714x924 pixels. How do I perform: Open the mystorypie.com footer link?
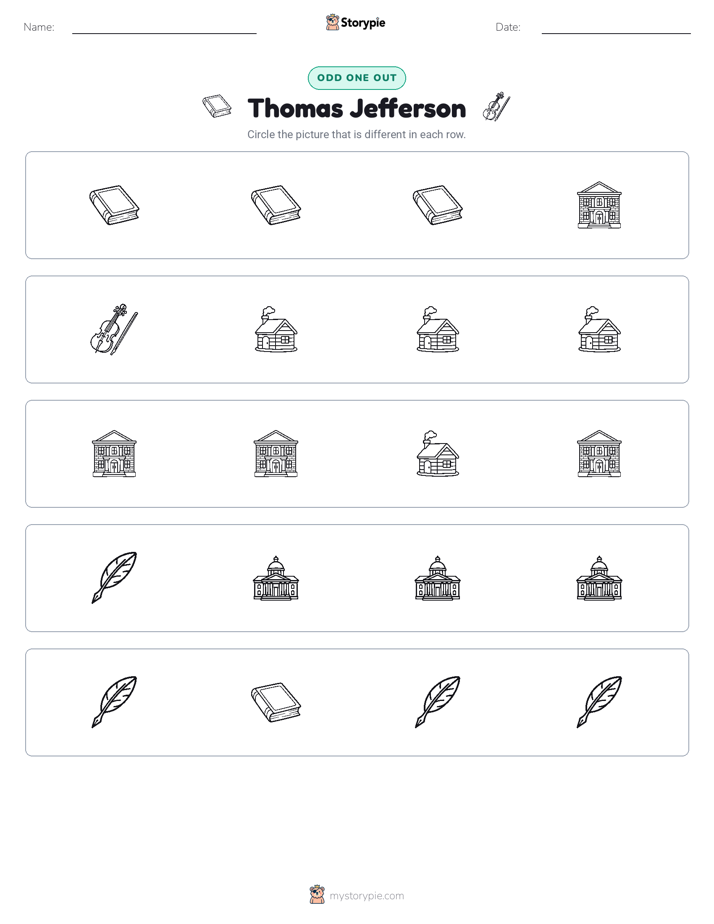pos(366,896)
